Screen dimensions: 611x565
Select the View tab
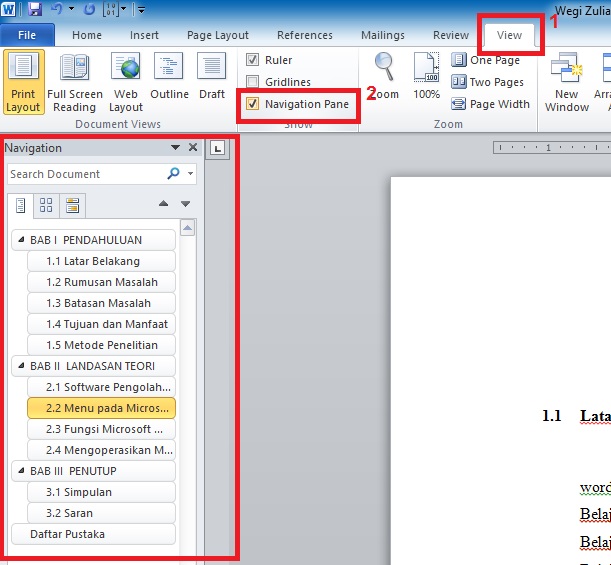pyautogui.click(x=509, y=35)
